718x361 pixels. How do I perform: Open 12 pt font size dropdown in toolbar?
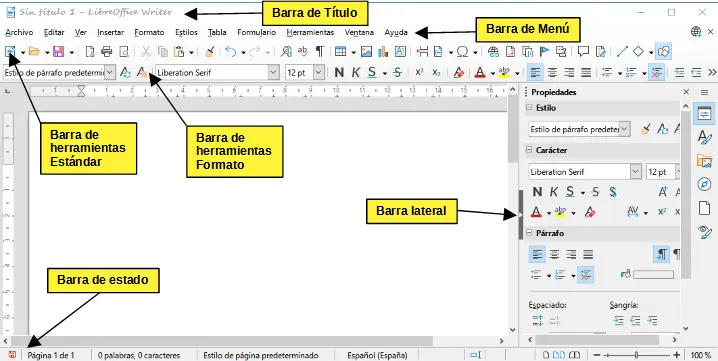point(319,72)
